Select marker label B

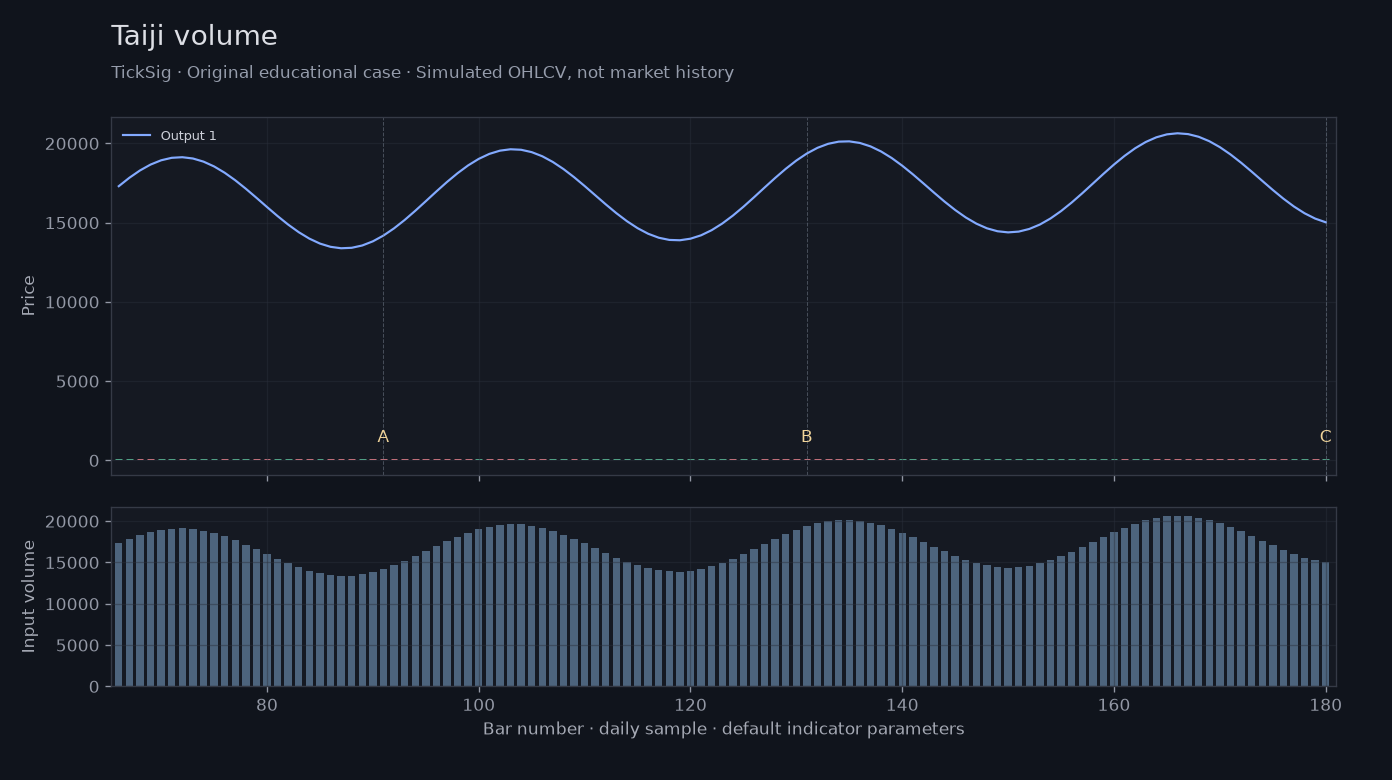click(806, 437)
